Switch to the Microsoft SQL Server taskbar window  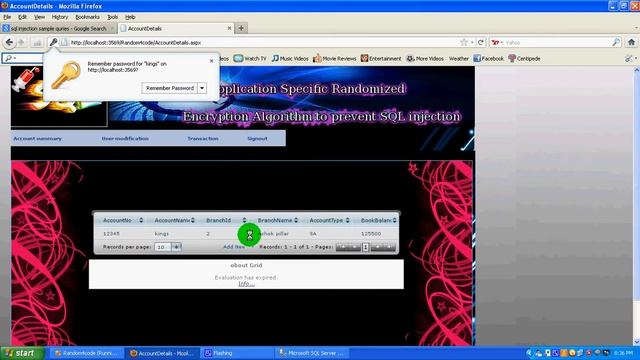click(x=312, y=353)
